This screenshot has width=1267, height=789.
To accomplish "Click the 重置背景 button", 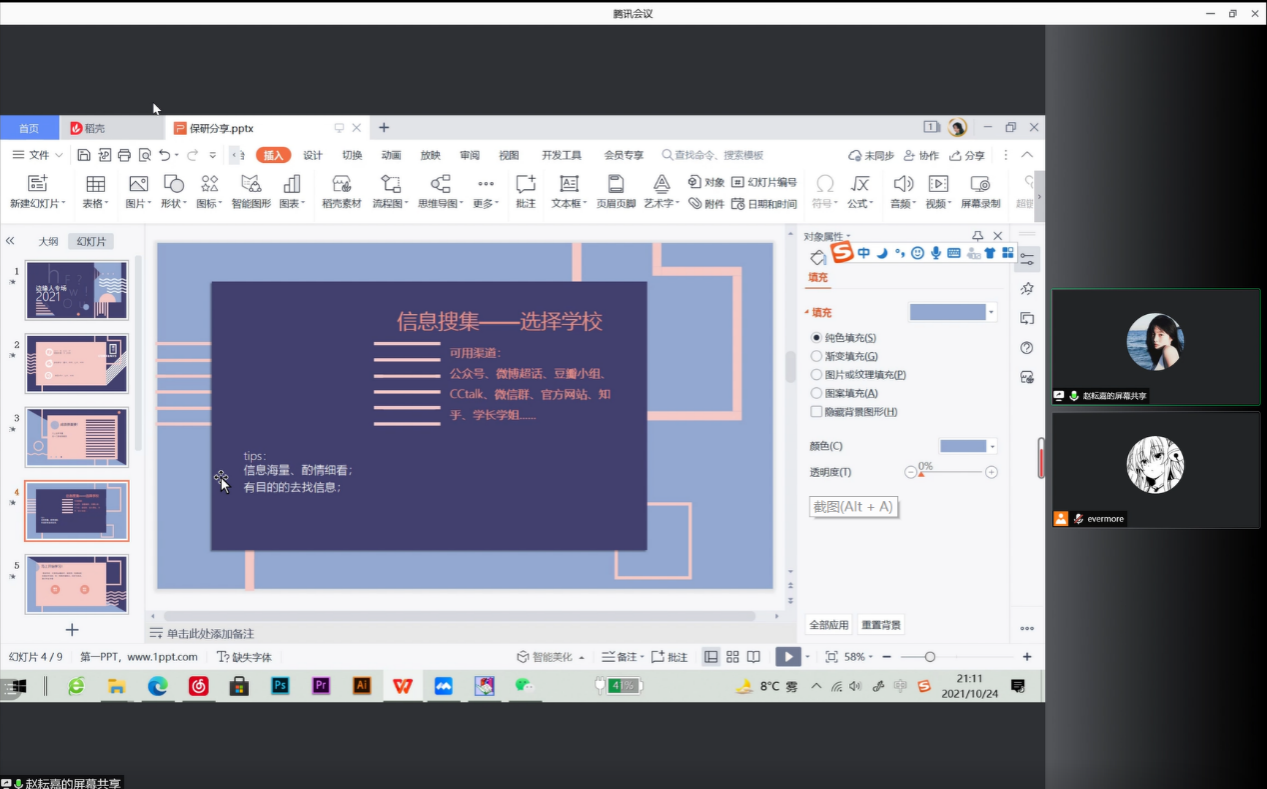I will click(881, 625).
